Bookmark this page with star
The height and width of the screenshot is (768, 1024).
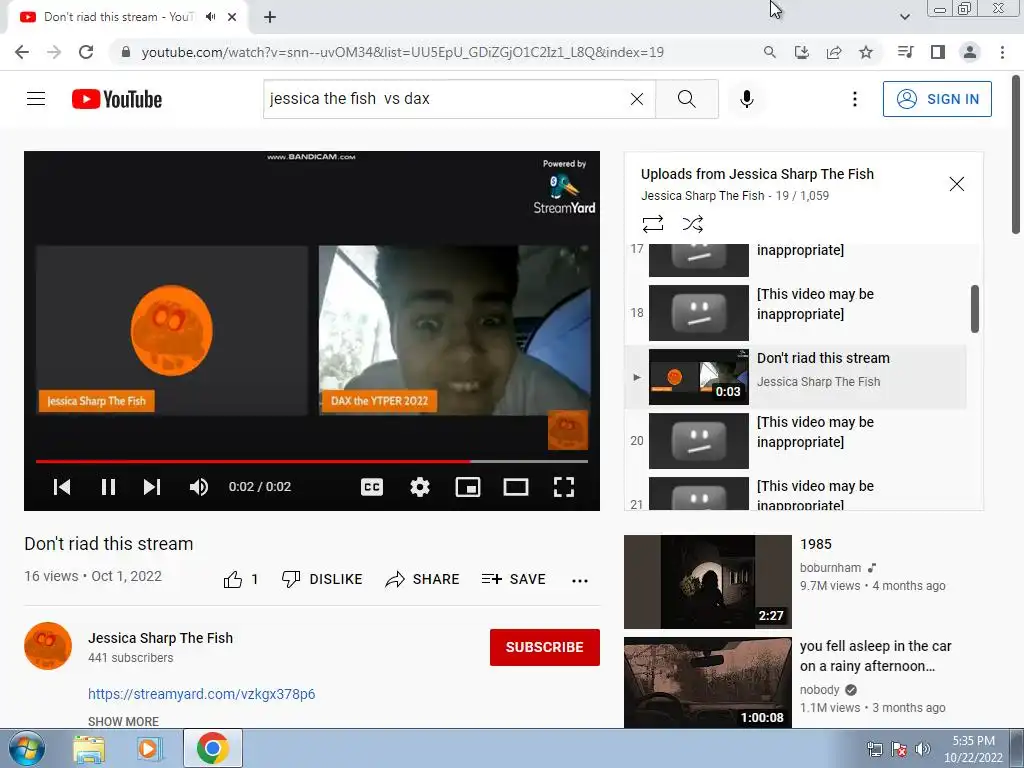(866, 52)
